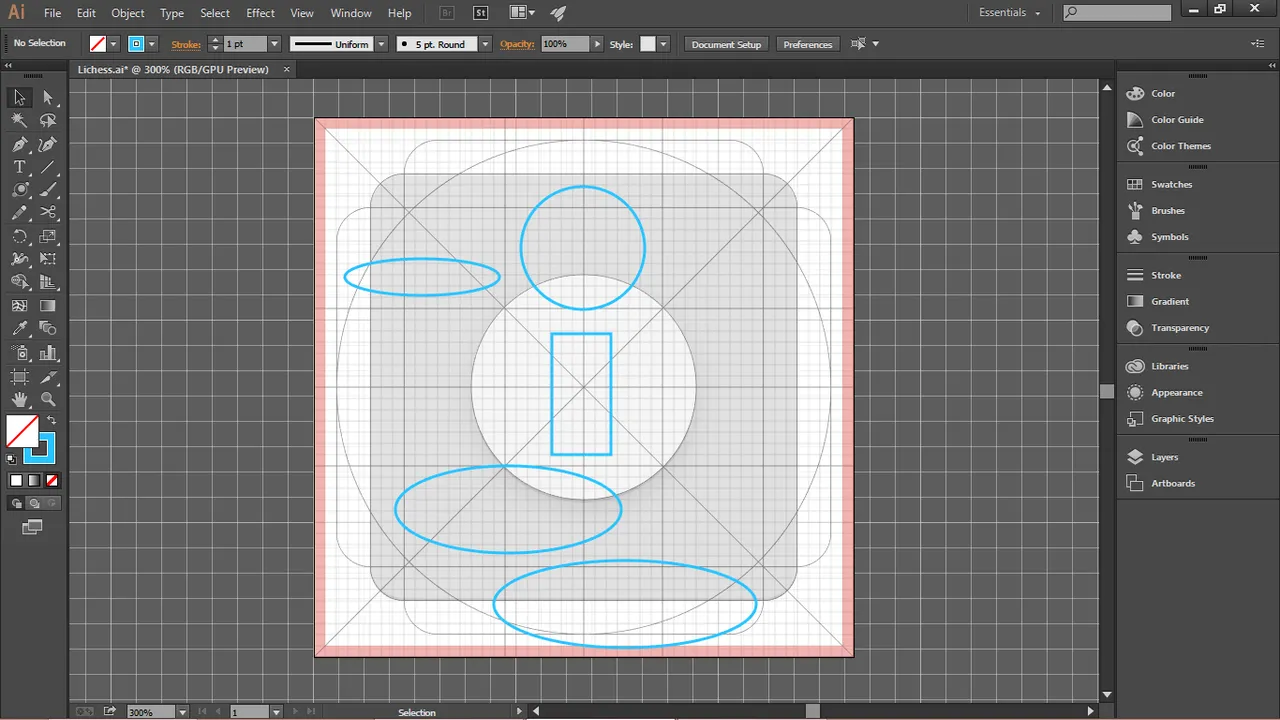This screenshot has height=720, width=1280.
Task: Open GPU Performance rocket icon
Action: coord(558,13)
